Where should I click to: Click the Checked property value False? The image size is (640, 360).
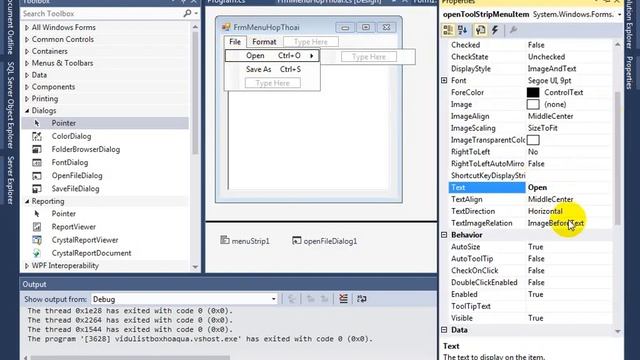tap(536, 45)
